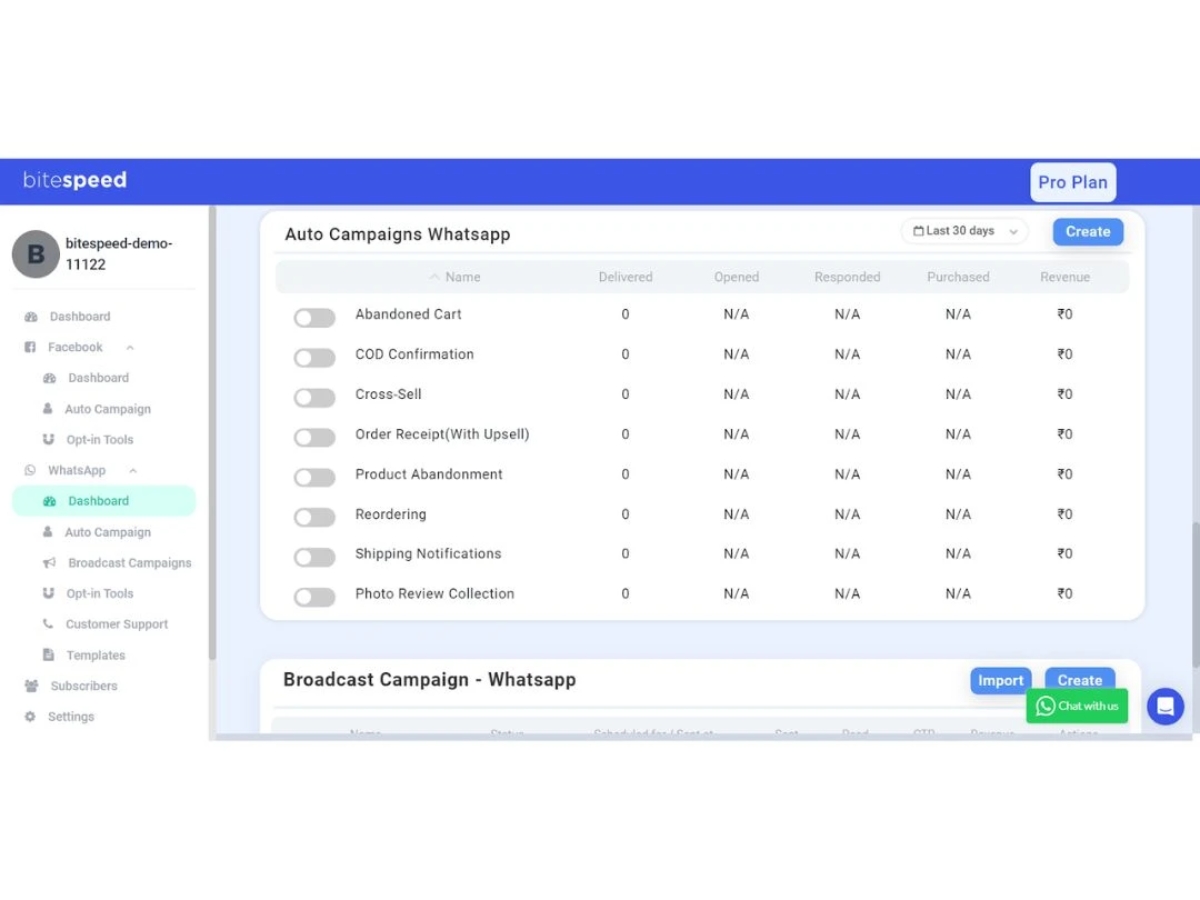Viewport: 1200px width, 900px height.
Task: Click the WhatsApp Dashboard gauge icon
Action: pos(49,501)
